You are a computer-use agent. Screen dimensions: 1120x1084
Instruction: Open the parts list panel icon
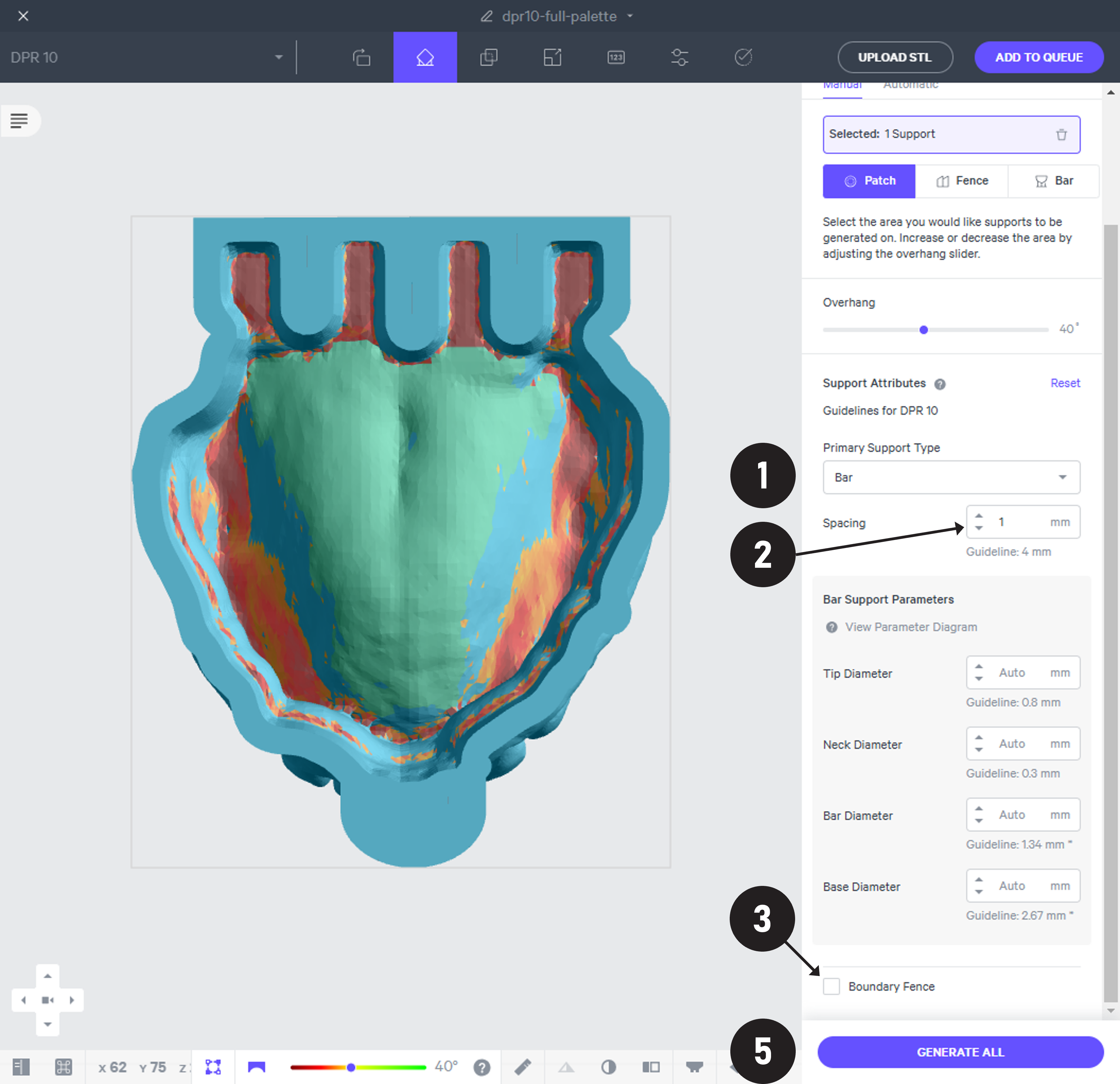coord(19,121)
